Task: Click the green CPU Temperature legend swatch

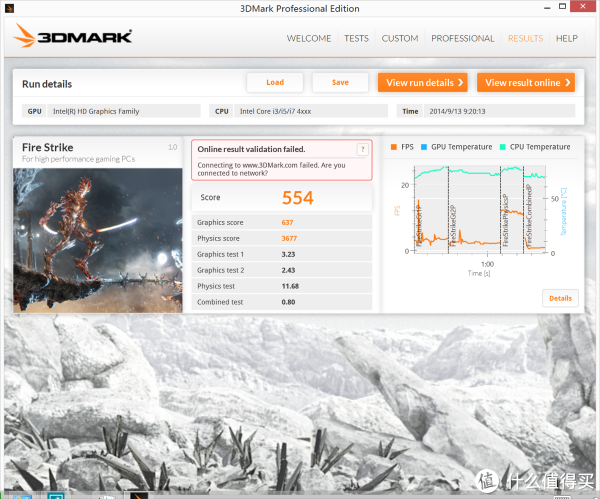Action: coord(502,147)
